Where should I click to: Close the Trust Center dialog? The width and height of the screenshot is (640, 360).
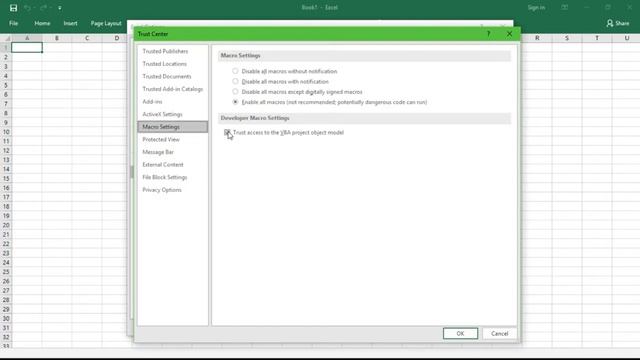point(509,34)
